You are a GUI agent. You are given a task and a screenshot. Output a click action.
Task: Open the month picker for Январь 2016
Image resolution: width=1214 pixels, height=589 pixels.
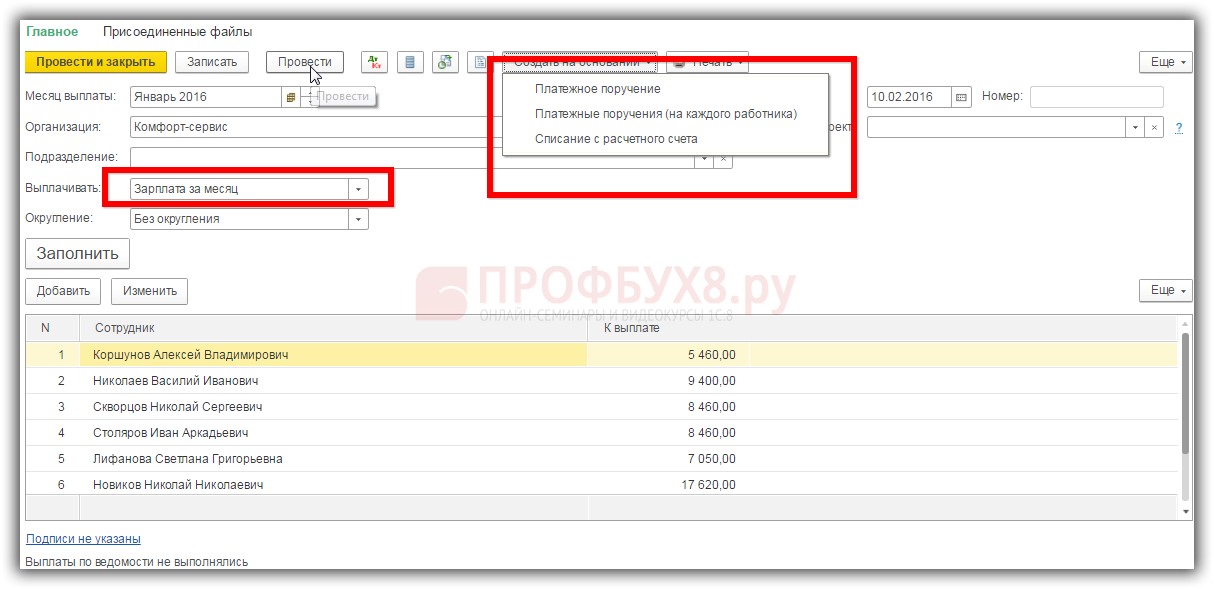click(291, 97)
